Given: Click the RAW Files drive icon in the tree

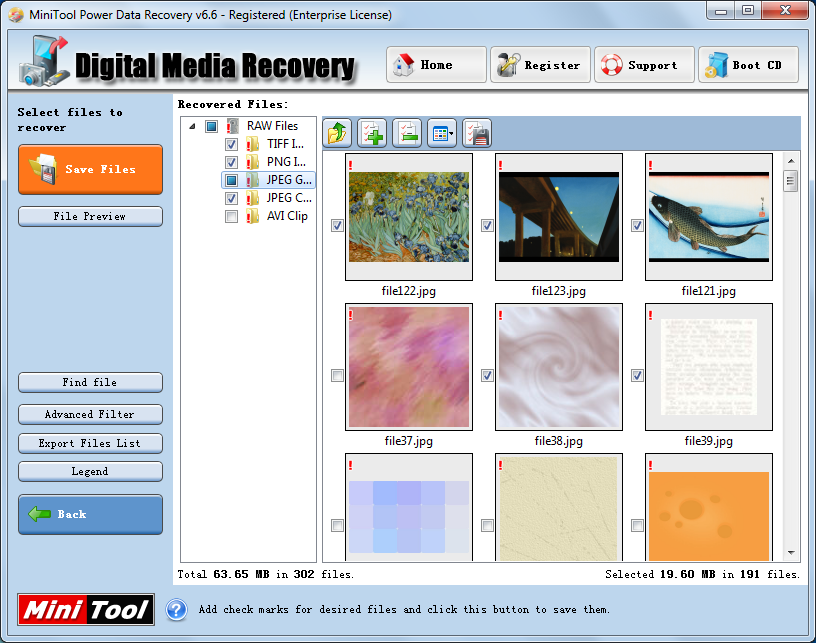Looking at the screenshot, I should [233, 126].
